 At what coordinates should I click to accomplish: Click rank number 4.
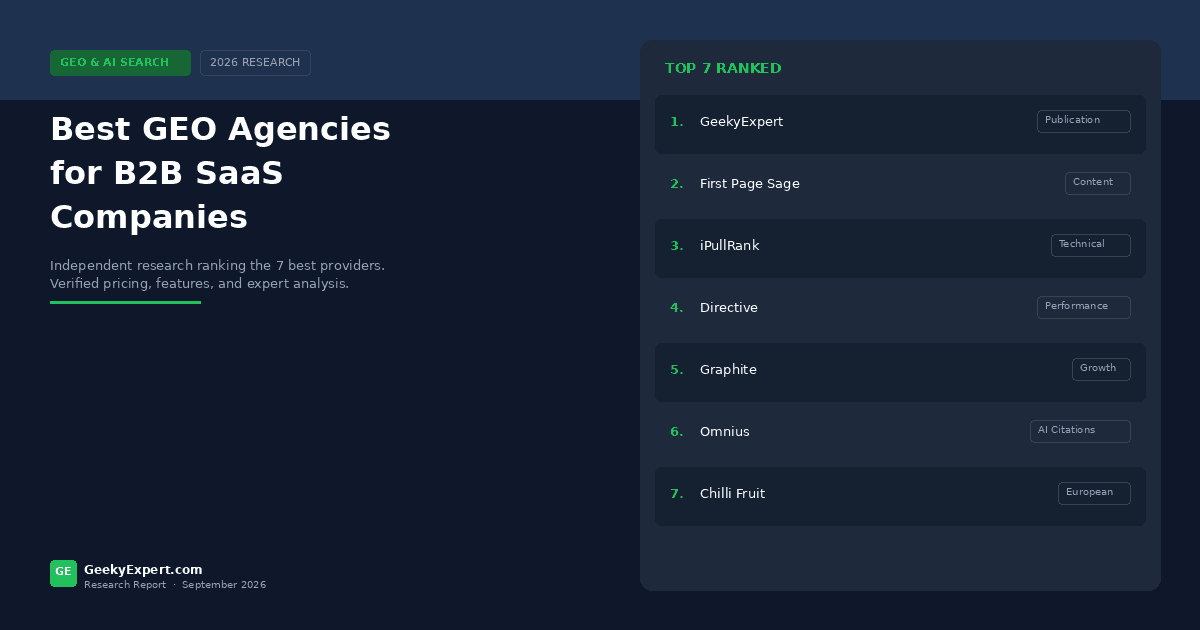tap(677, 308)
